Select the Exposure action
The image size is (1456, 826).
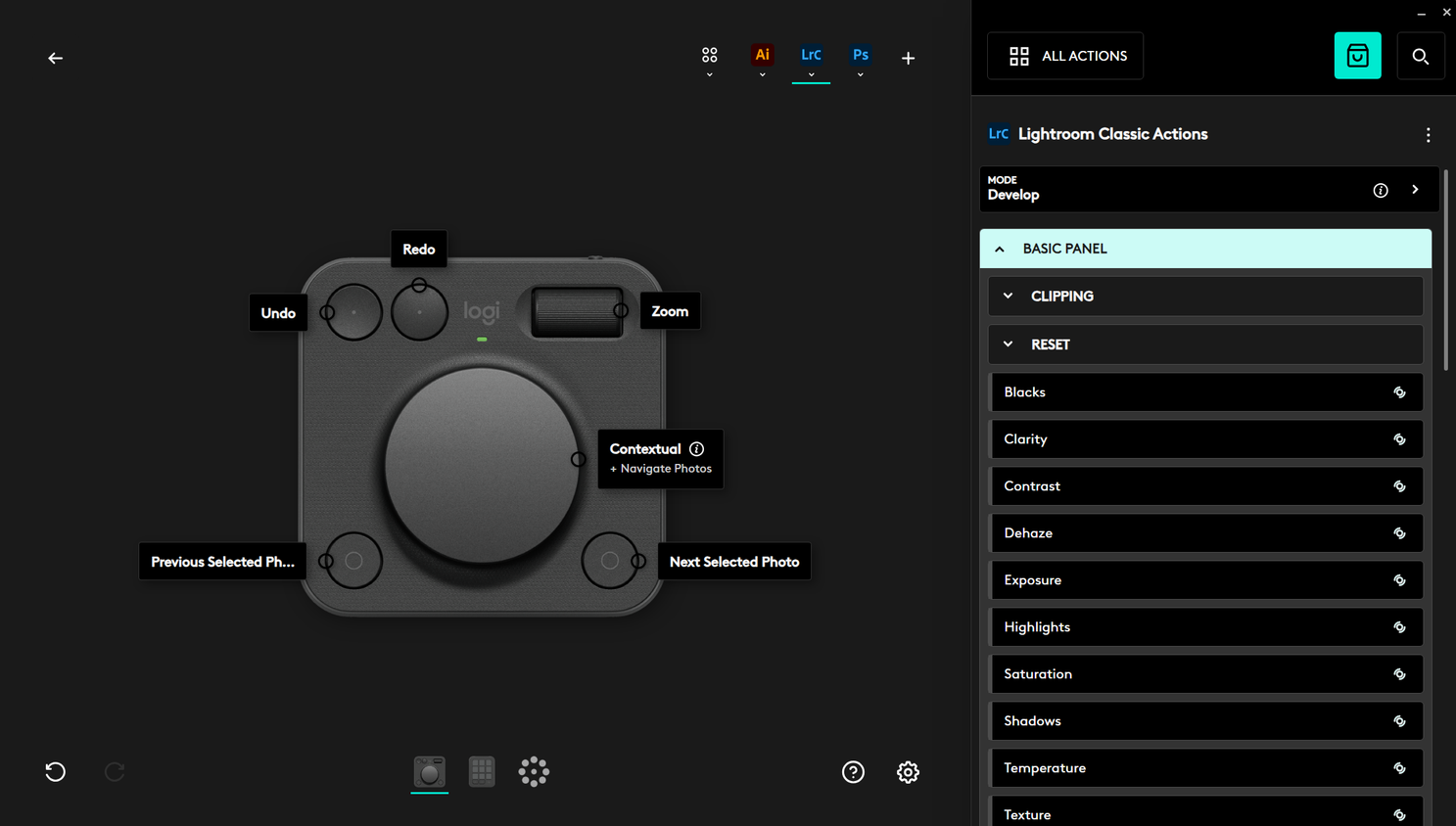click(1206, 580)
